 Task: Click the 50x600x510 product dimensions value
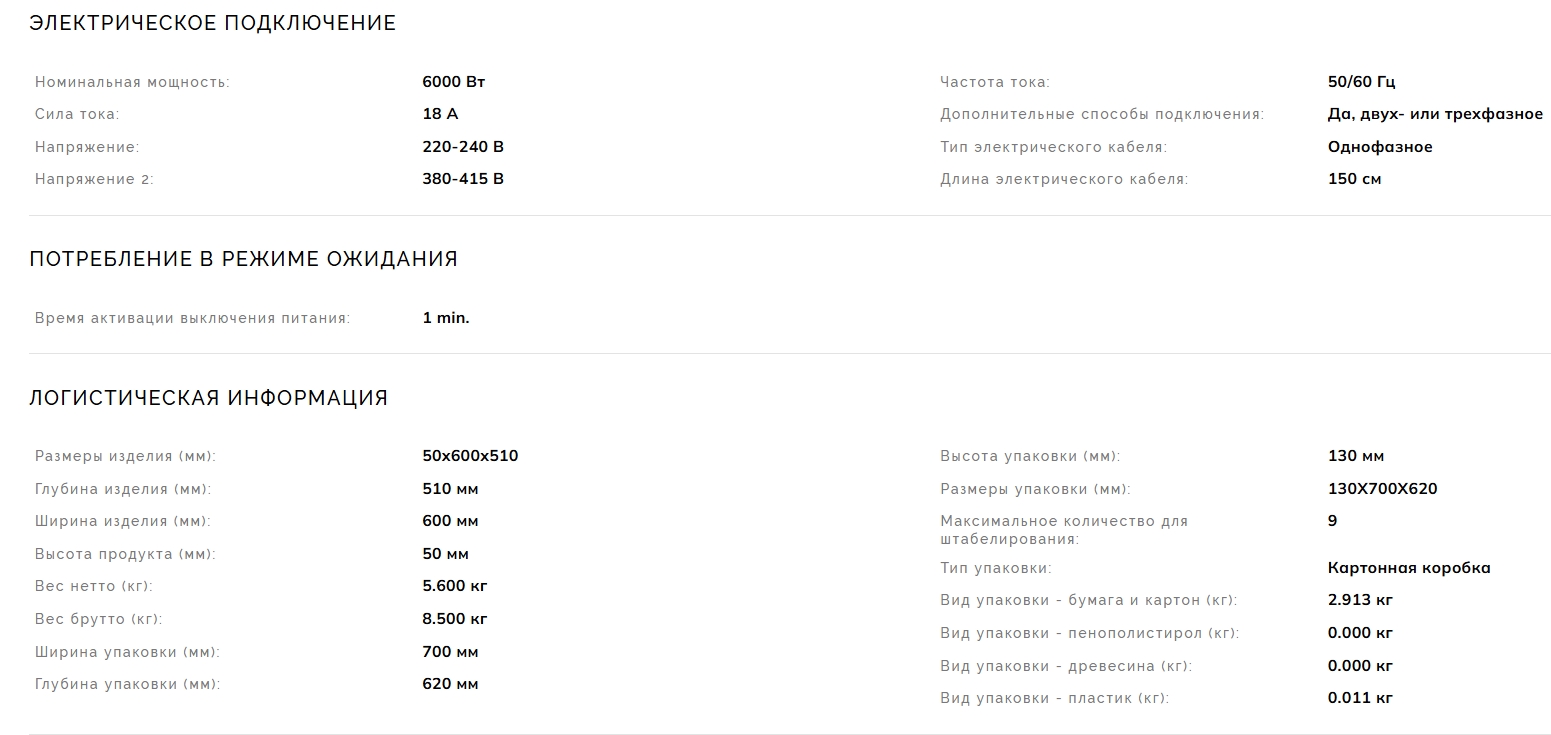pyautogui.click(x=470, y=456)
